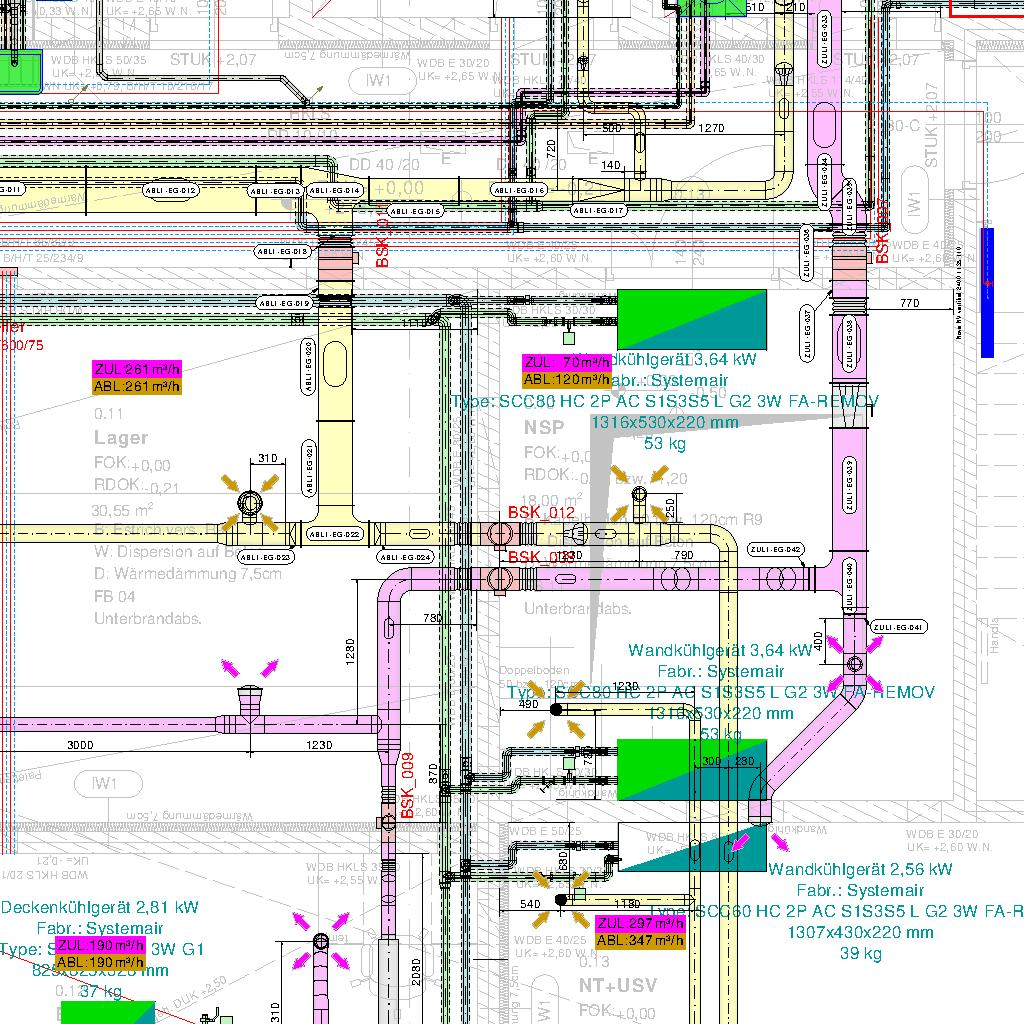The width and height of the screenshot is (1024, 1024).
Task: Pick the magenta ZUL 70 m³/h tag
Action: click(x=566, y=362)
